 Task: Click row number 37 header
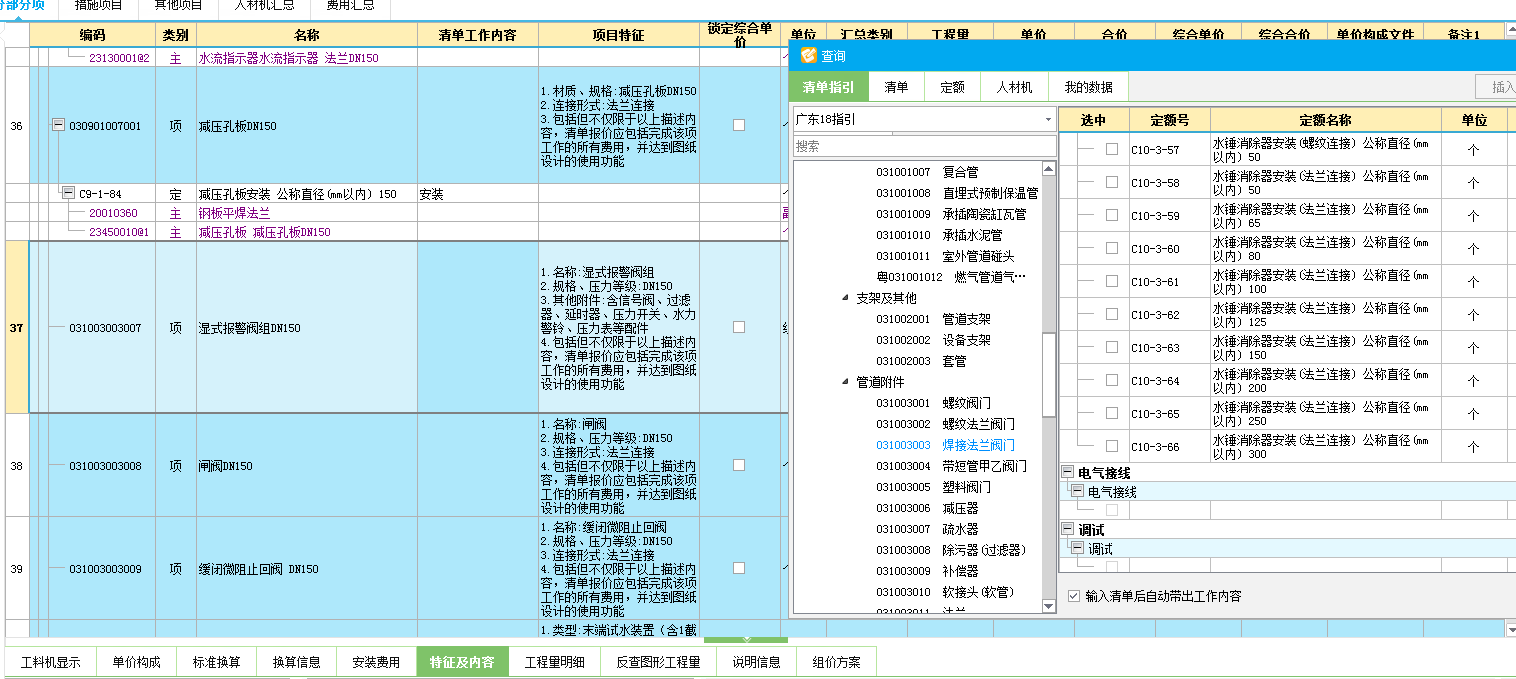click(16, 327)
